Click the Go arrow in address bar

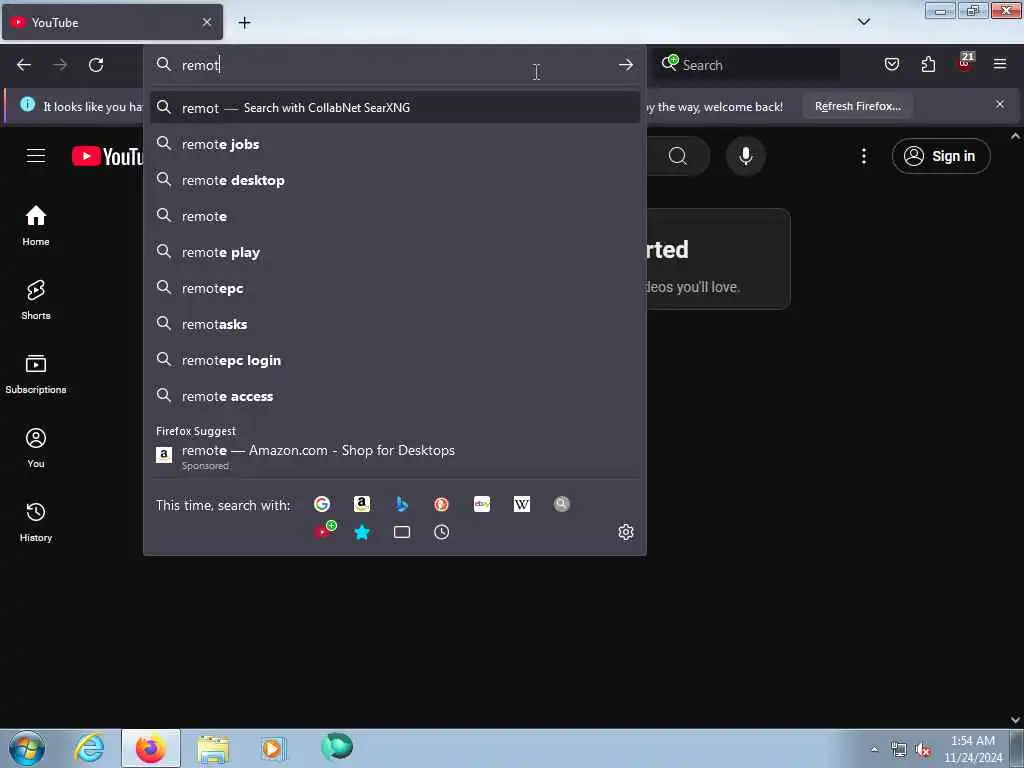click(x=626, y=65)
